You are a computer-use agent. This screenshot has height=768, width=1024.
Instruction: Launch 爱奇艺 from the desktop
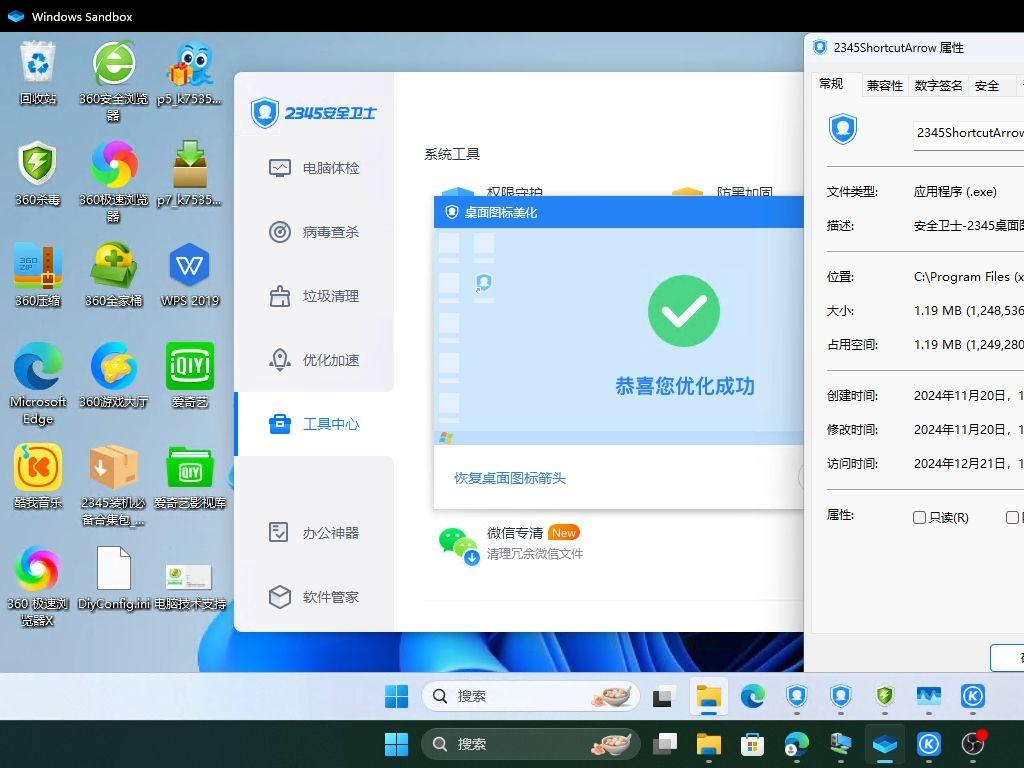(189, 368)
